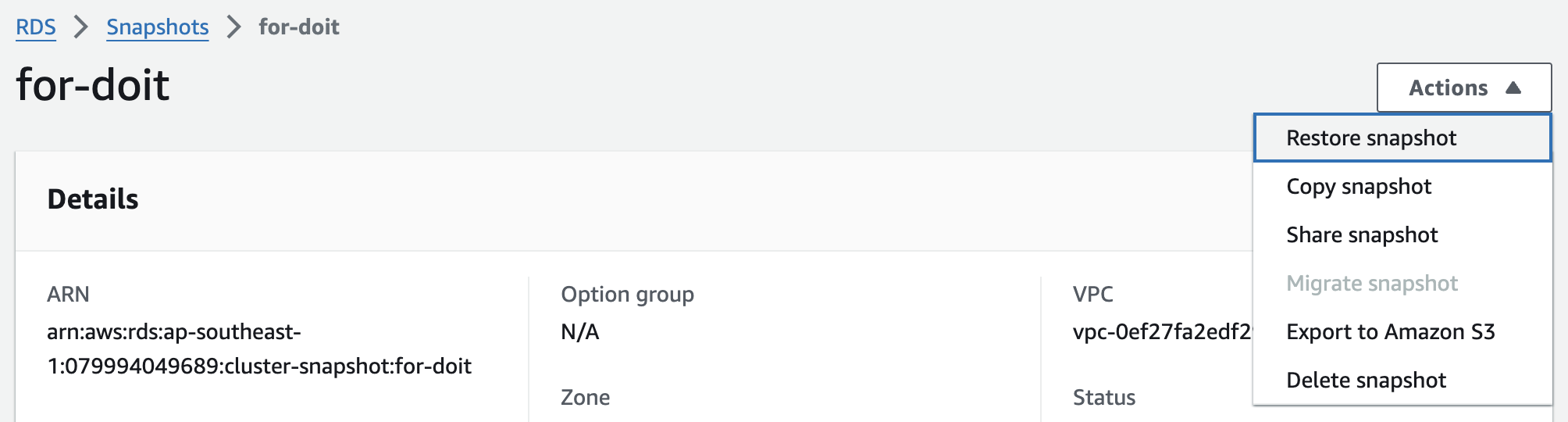Viewport: 1568px width, 422px height.
Task: Pick the Share snapshot menu option
Action: [1362, 235]
